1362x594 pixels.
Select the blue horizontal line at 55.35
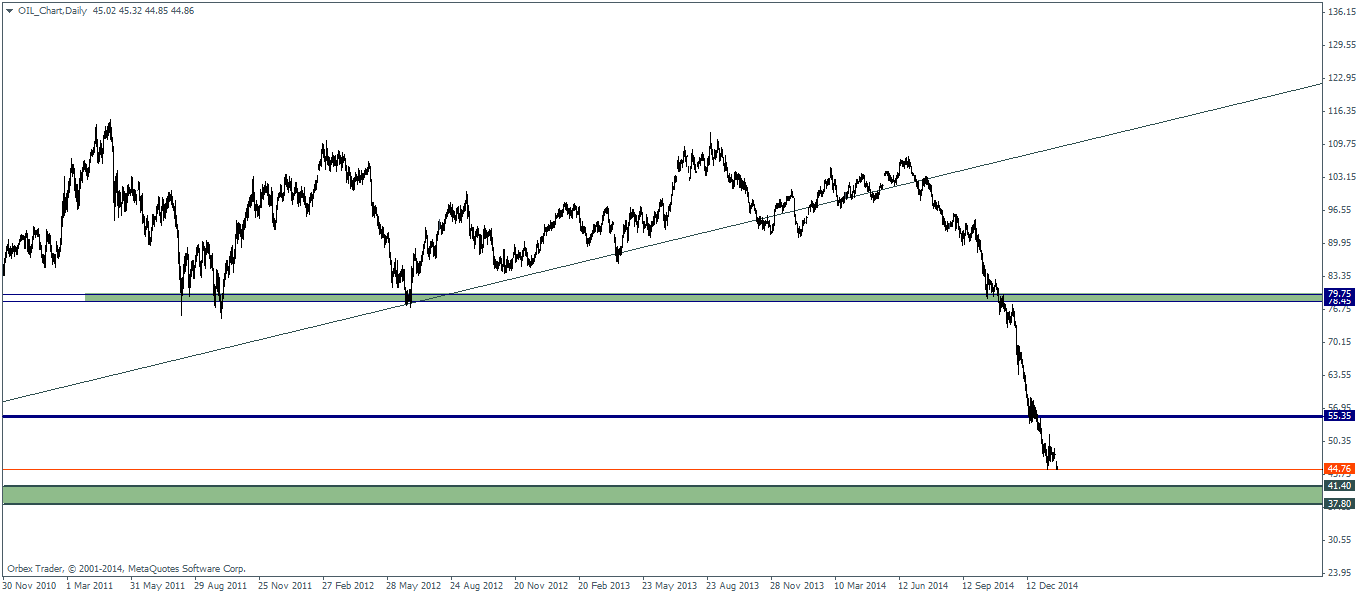(x=662, y=415)
